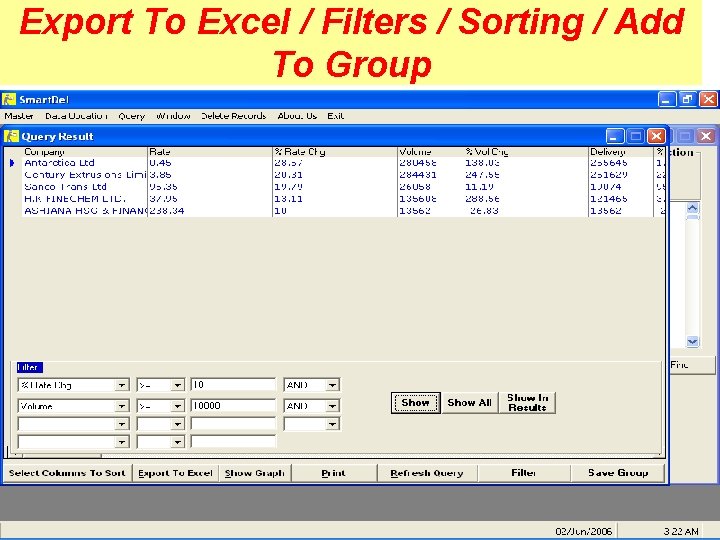Expand the operator dropdown in % Rate Chg row
Viewport: 720px width, 540px height.
[178, 385]
